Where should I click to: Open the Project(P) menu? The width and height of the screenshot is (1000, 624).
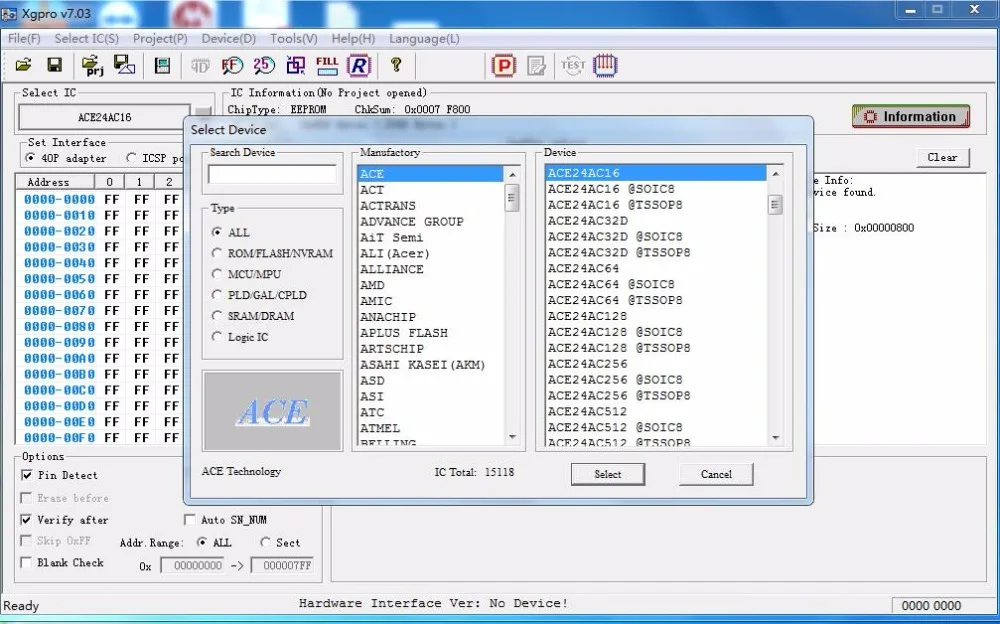coord(160,38)
